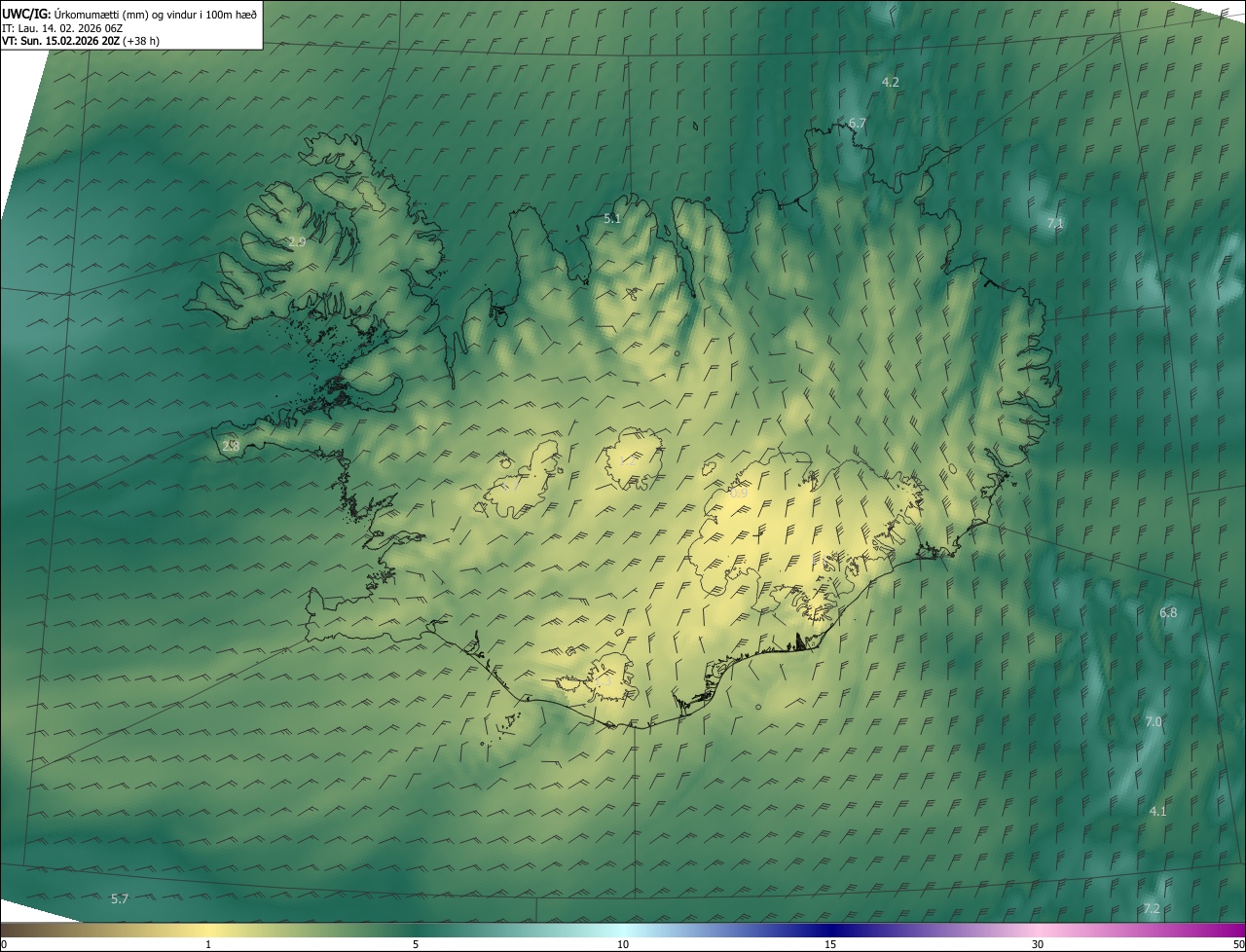Click the magenta end of the color scale

click(x=1234, y=931)
